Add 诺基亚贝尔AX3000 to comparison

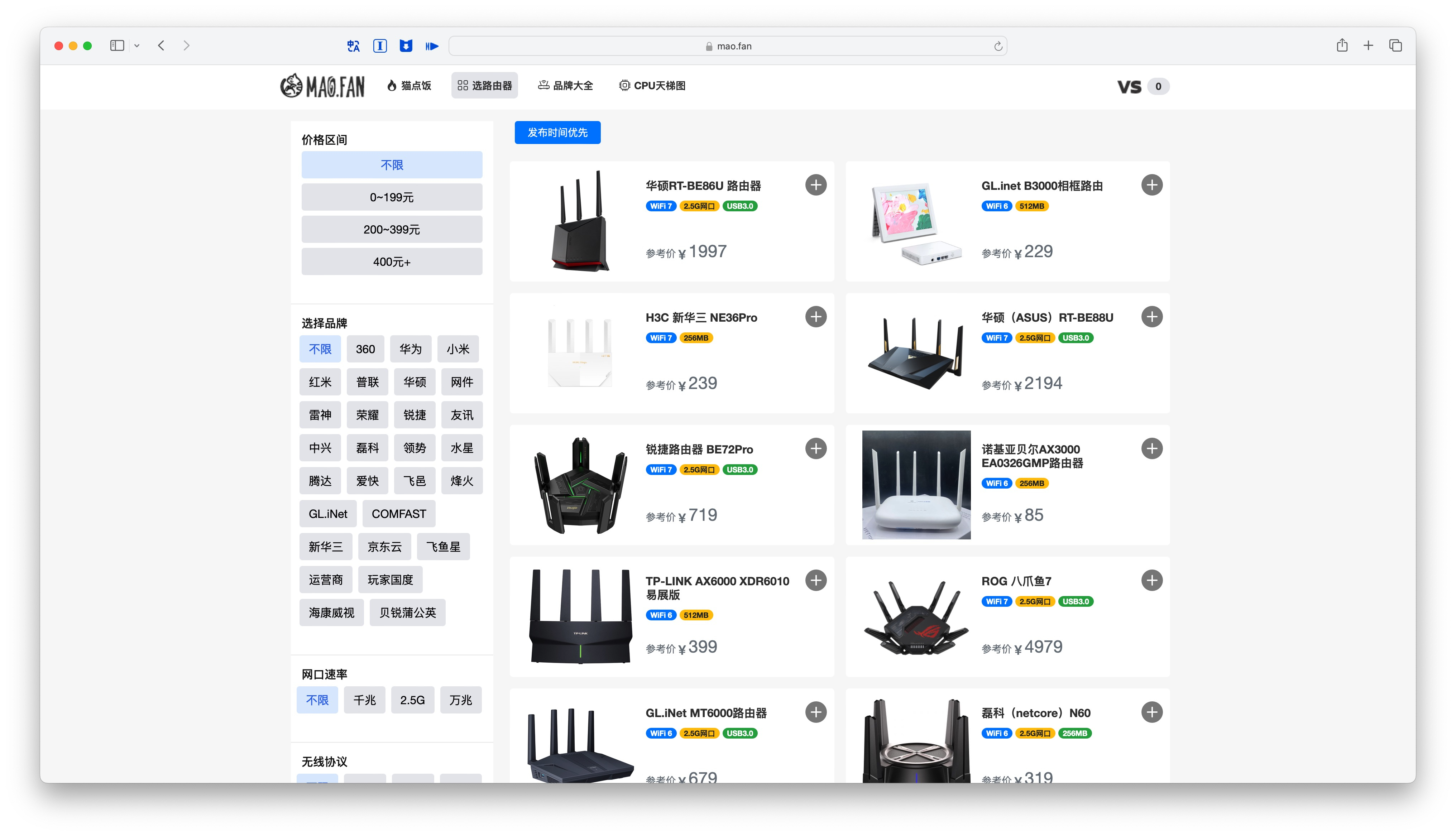[x=1151, y=448]
